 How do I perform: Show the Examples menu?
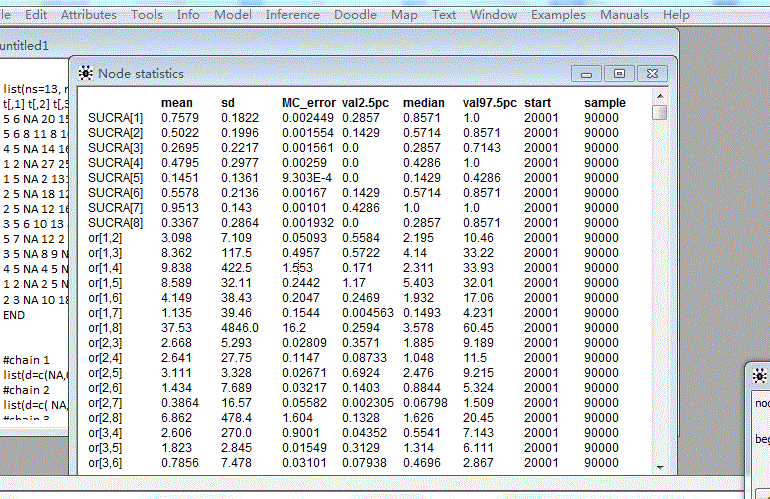(x=559, y=15)
